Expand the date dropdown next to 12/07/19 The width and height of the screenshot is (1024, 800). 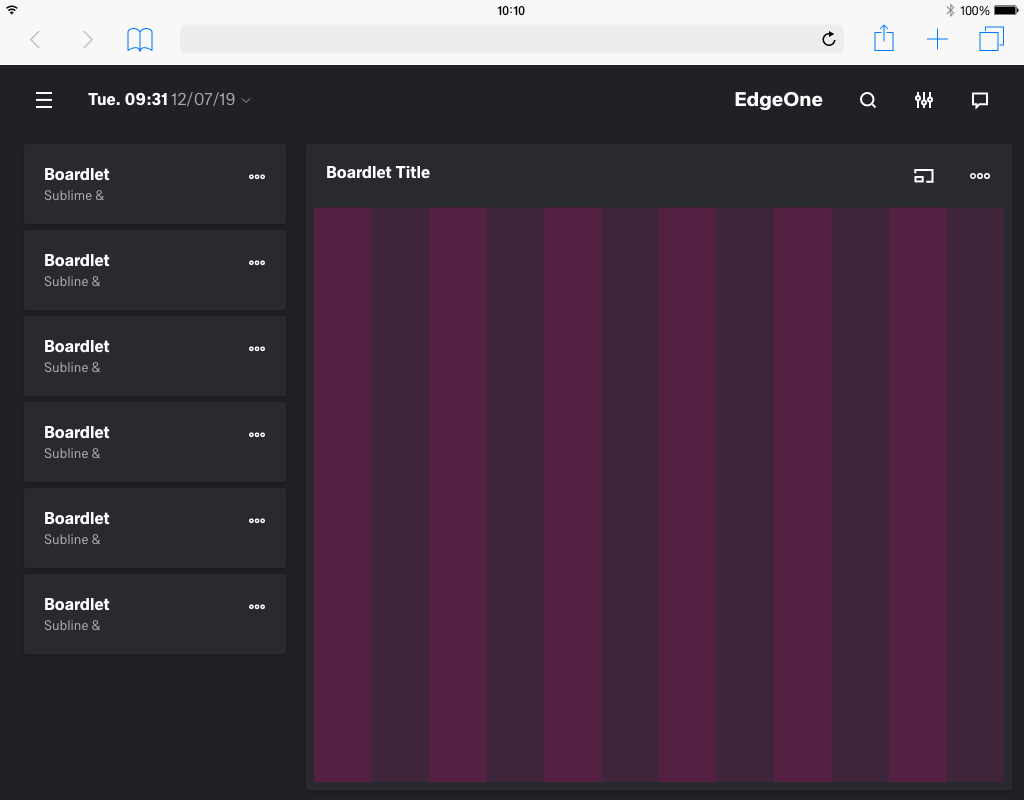pos(246,100)
